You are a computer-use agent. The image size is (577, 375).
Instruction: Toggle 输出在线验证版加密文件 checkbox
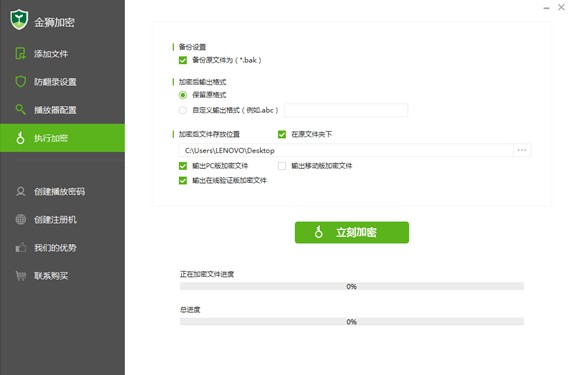183,180
